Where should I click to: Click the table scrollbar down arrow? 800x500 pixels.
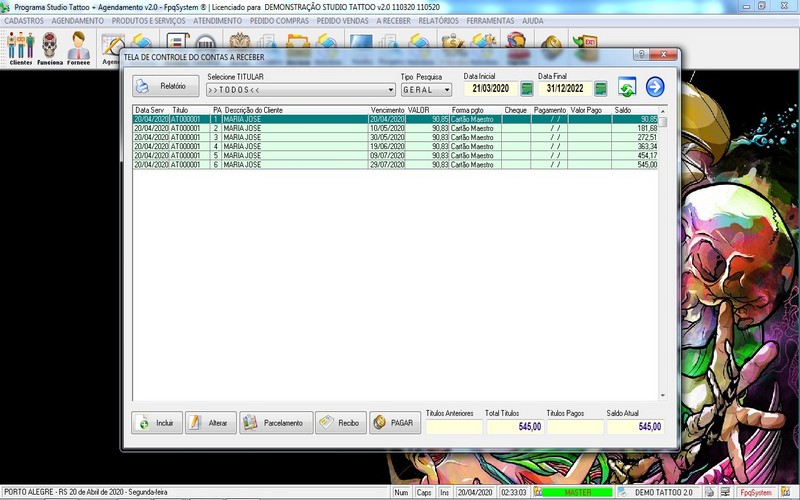coord(663,395)
